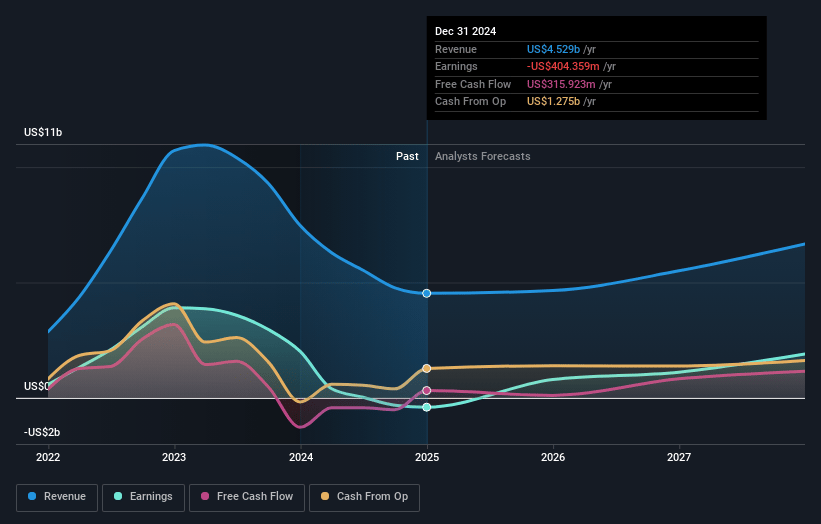Click the 2027 axis label
Image resolution: width=821 pixels, height=524 pixels.
tap(679, 458)
